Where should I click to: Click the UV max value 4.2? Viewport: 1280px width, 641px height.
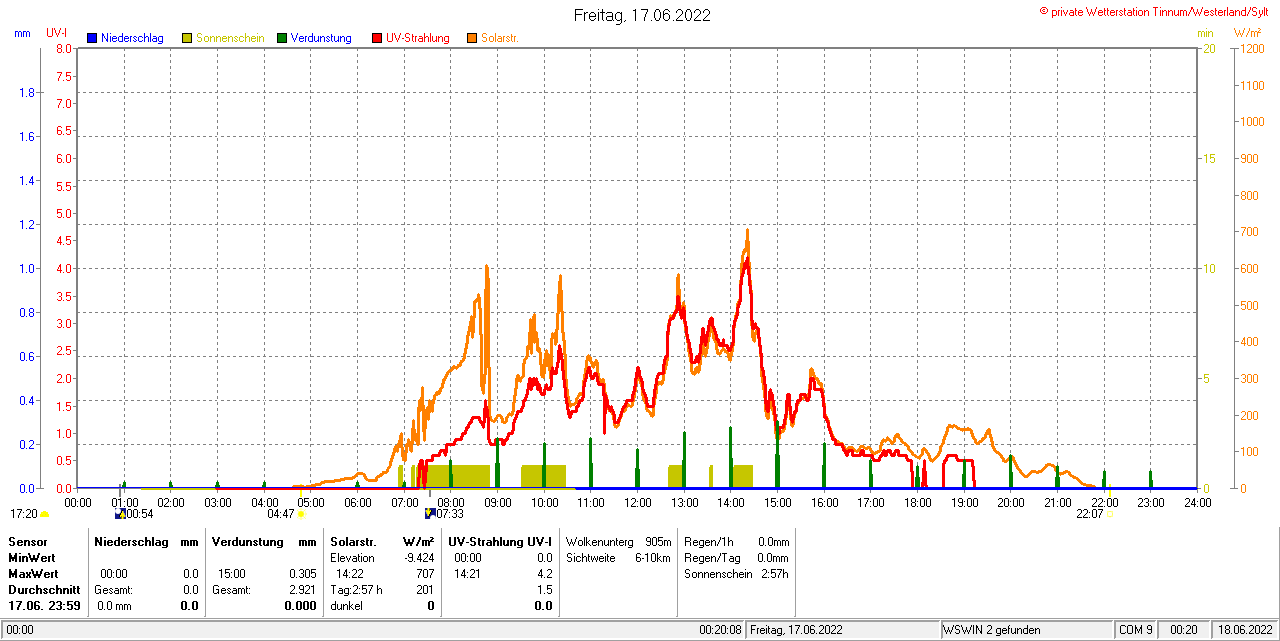click(x=544, y=573)
